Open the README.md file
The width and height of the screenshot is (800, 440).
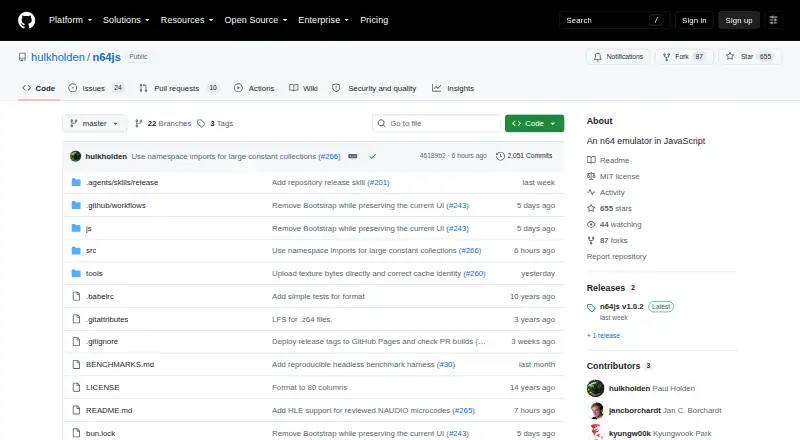point(109,410)
